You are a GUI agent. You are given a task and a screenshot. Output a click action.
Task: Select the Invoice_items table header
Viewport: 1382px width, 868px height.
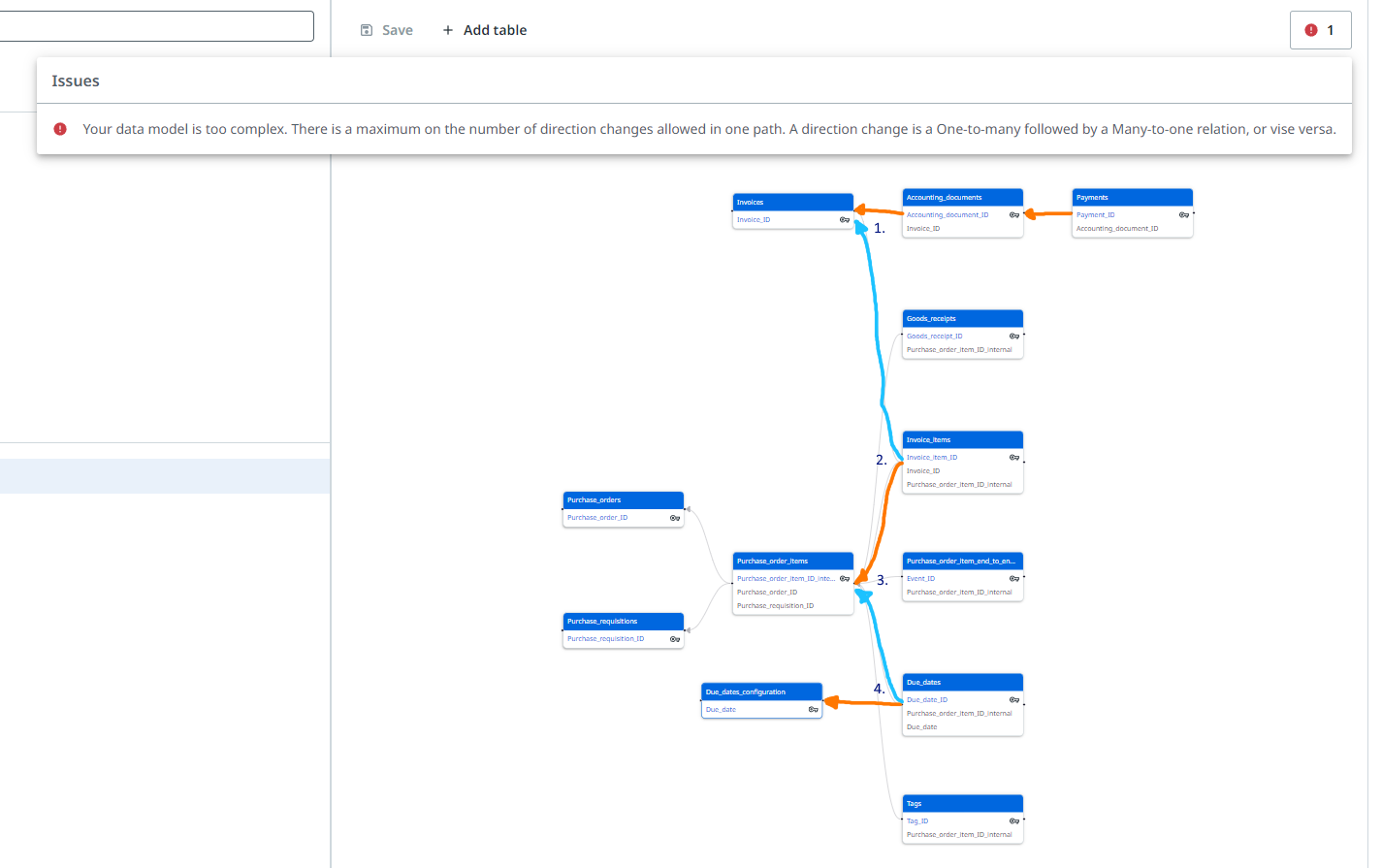pos(962,439)
